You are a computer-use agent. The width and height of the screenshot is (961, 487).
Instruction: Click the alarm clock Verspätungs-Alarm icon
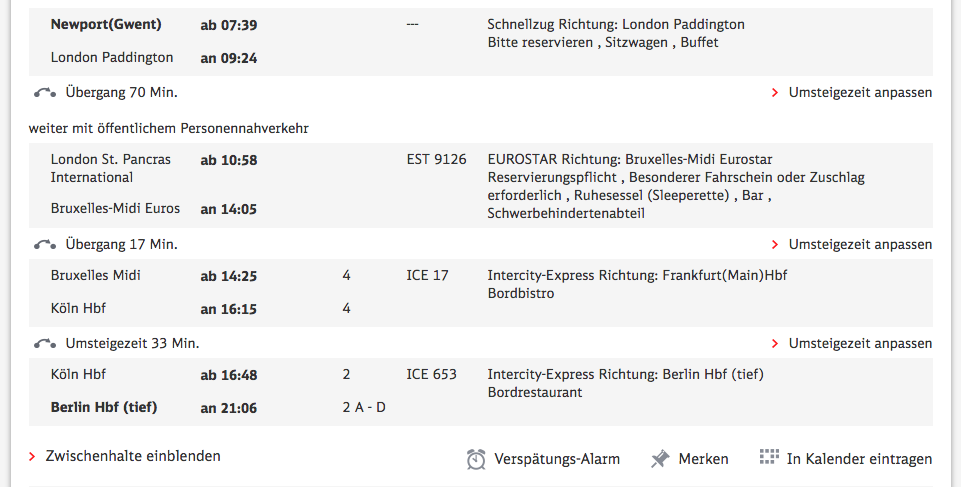[x=476, y=459]
